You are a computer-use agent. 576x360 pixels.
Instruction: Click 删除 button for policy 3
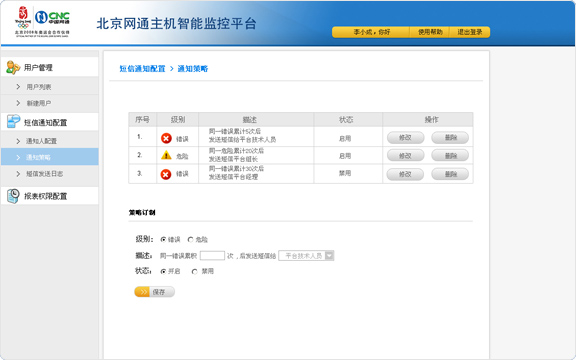pyautogui.click(x=450, y=174)
